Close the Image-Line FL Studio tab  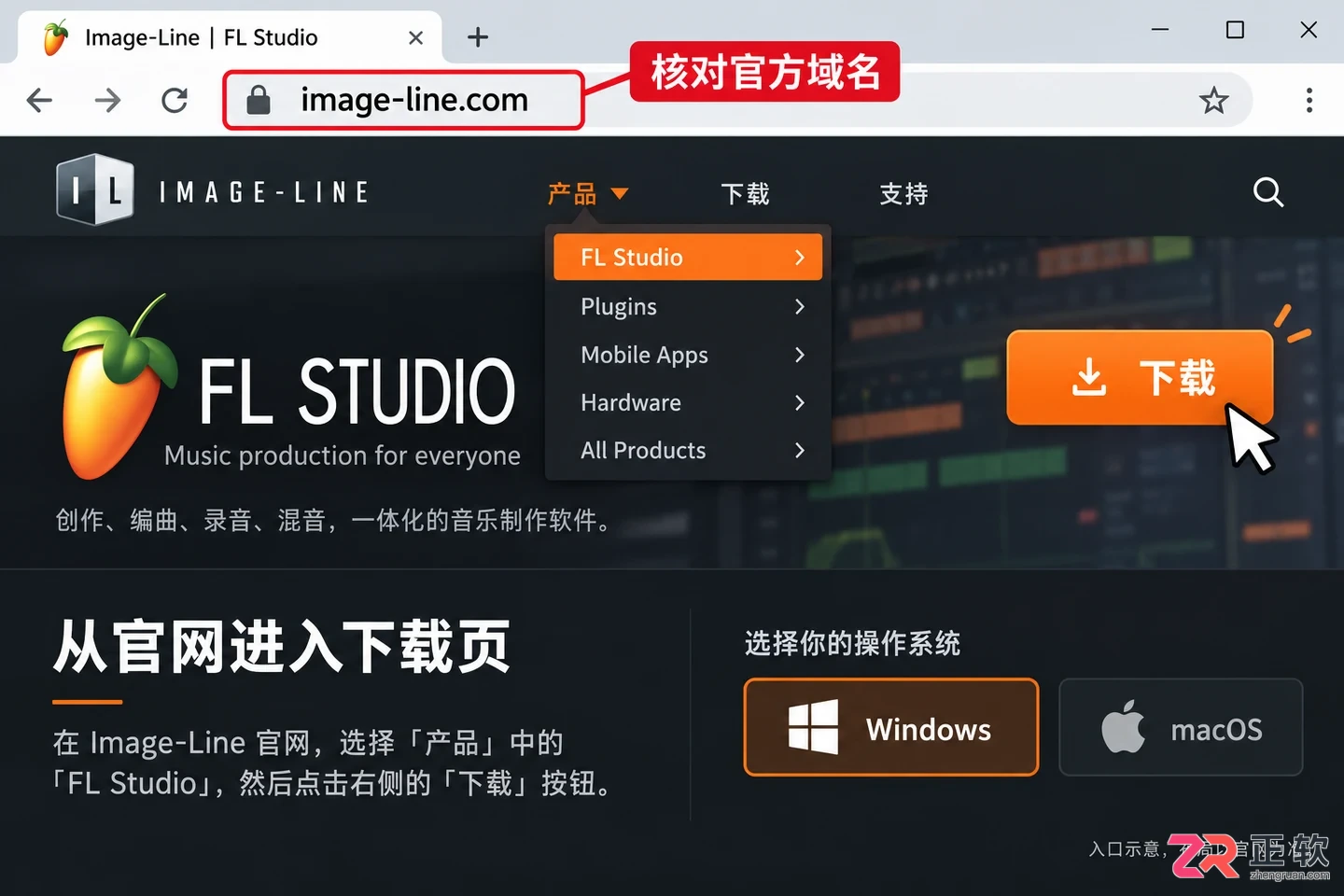pyautogui.click(x=416, y=37)
